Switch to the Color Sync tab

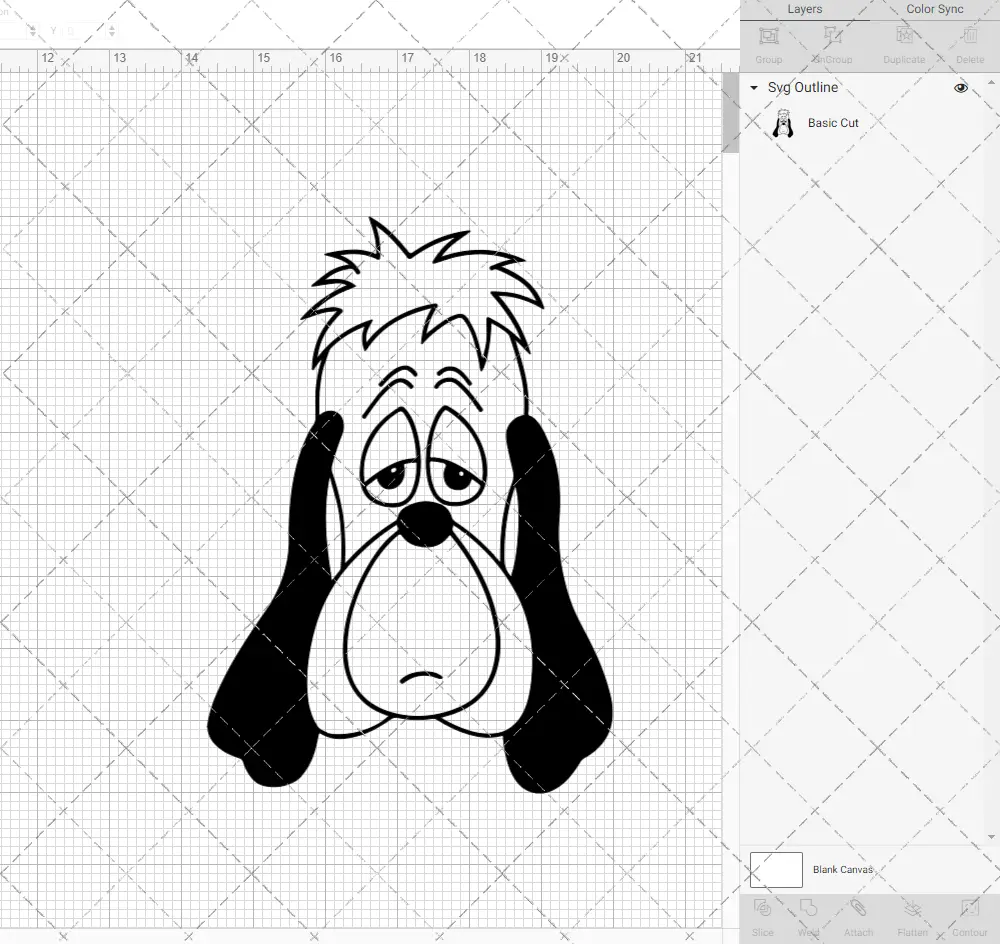(x=934, y=9)
